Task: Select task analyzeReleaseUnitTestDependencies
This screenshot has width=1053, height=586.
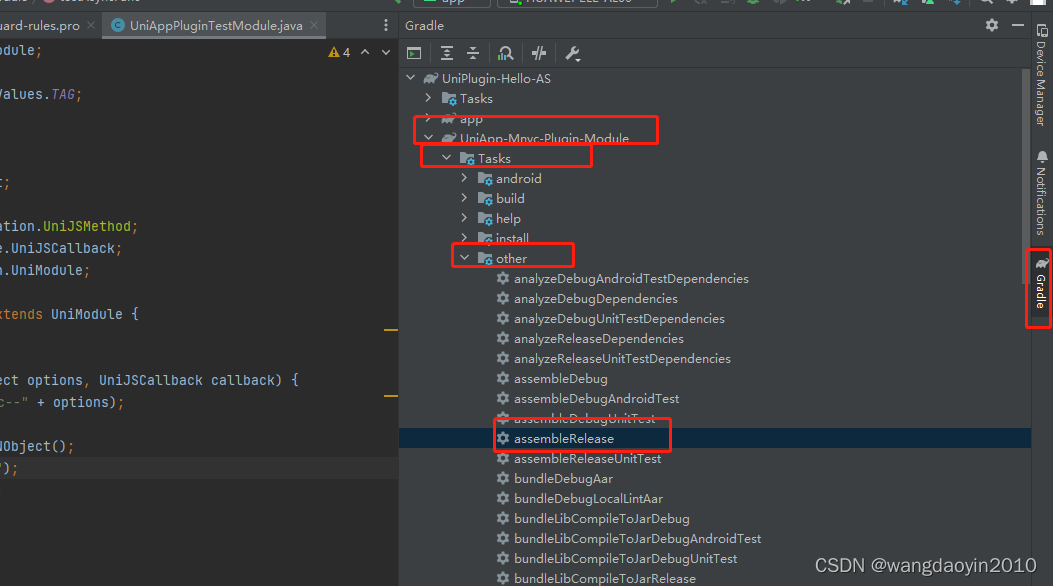Action: pyautogui.click(x=622, y=358)
